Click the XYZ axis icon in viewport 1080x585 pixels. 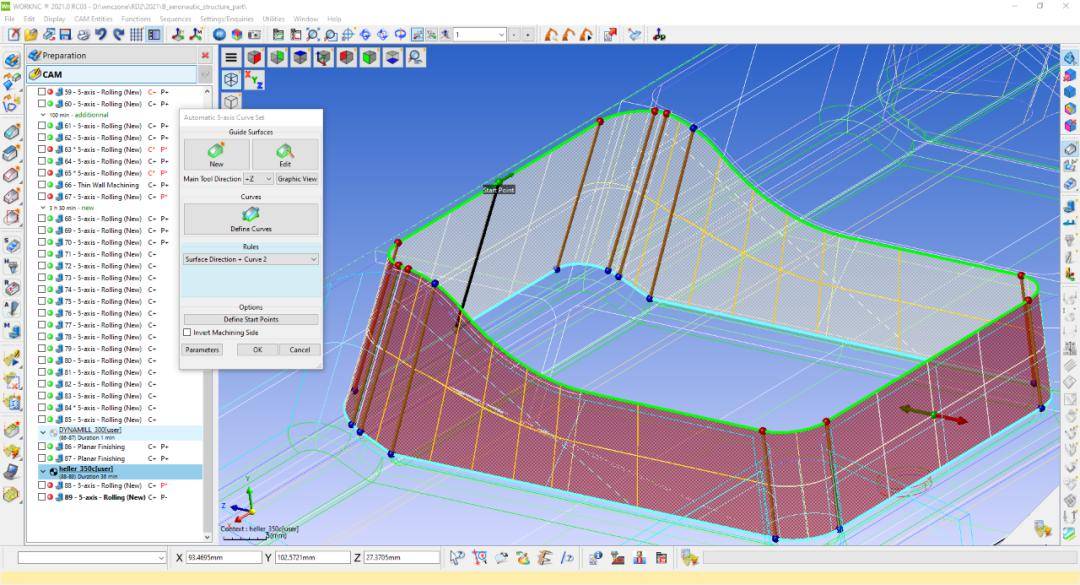tap(254, 80)
